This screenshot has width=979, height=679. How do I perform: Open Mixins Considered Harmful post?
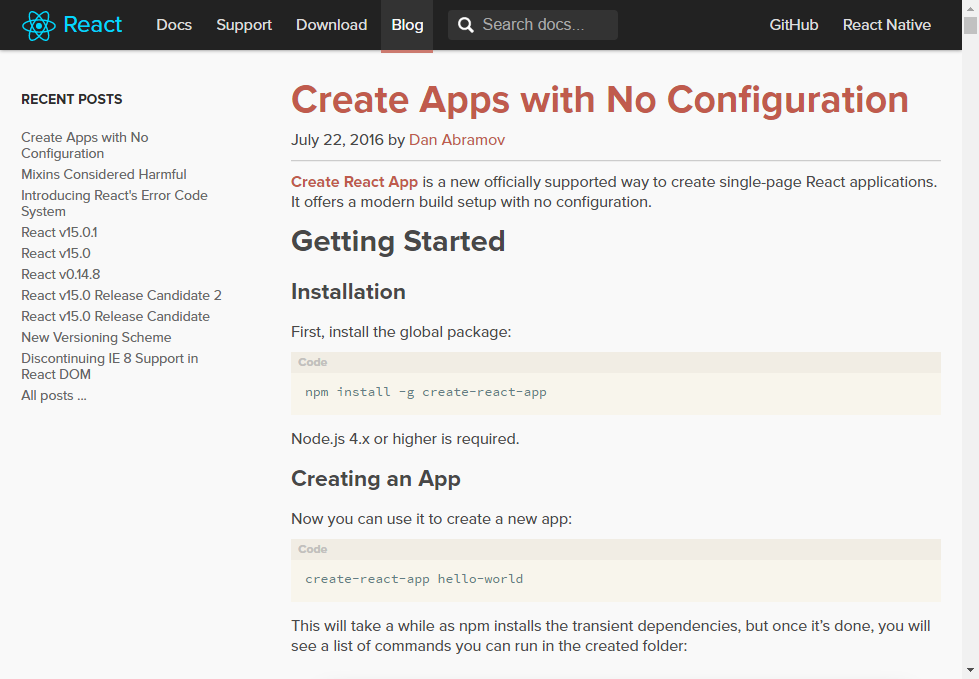104,174
